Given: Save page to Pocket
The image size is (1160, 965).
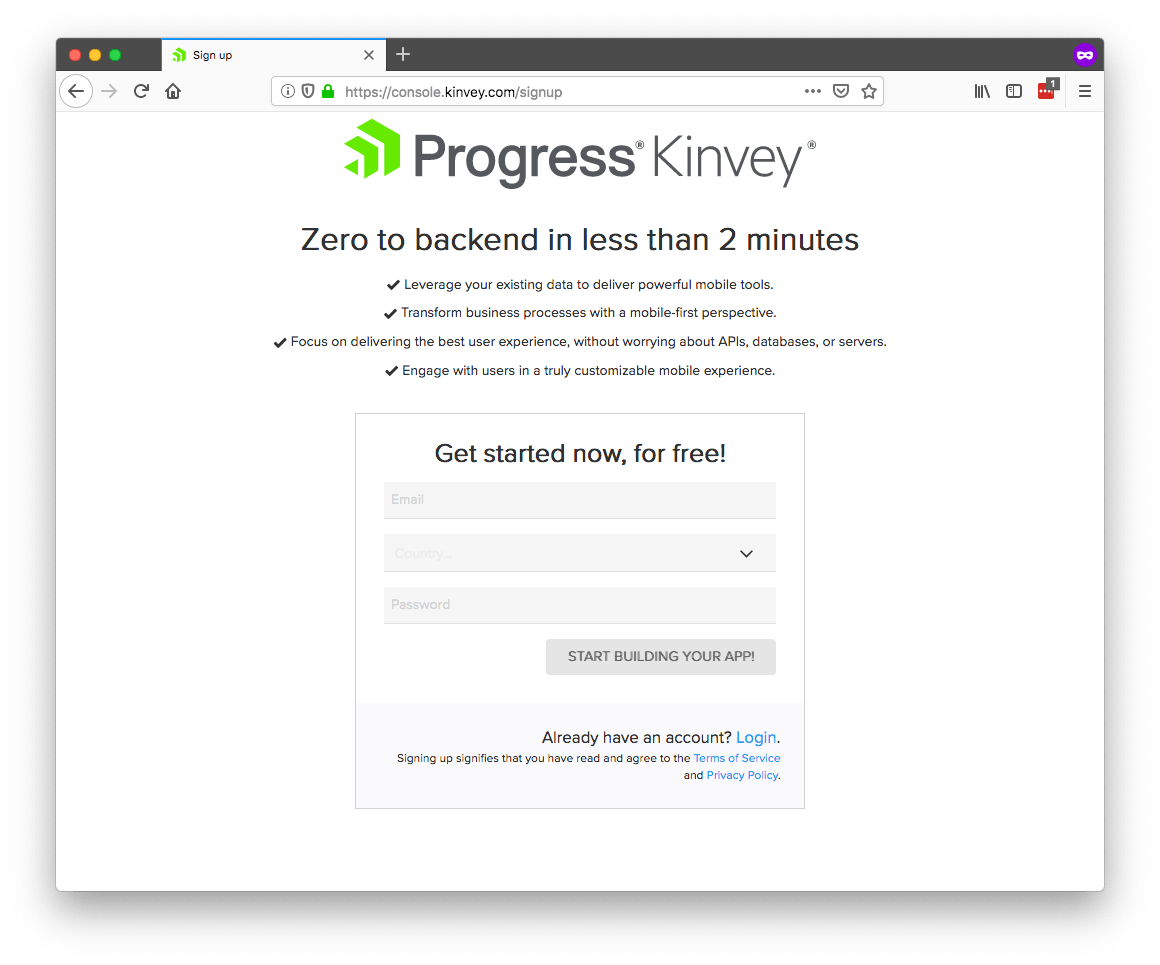Looking at the screenshot, I should click(840, 91).
